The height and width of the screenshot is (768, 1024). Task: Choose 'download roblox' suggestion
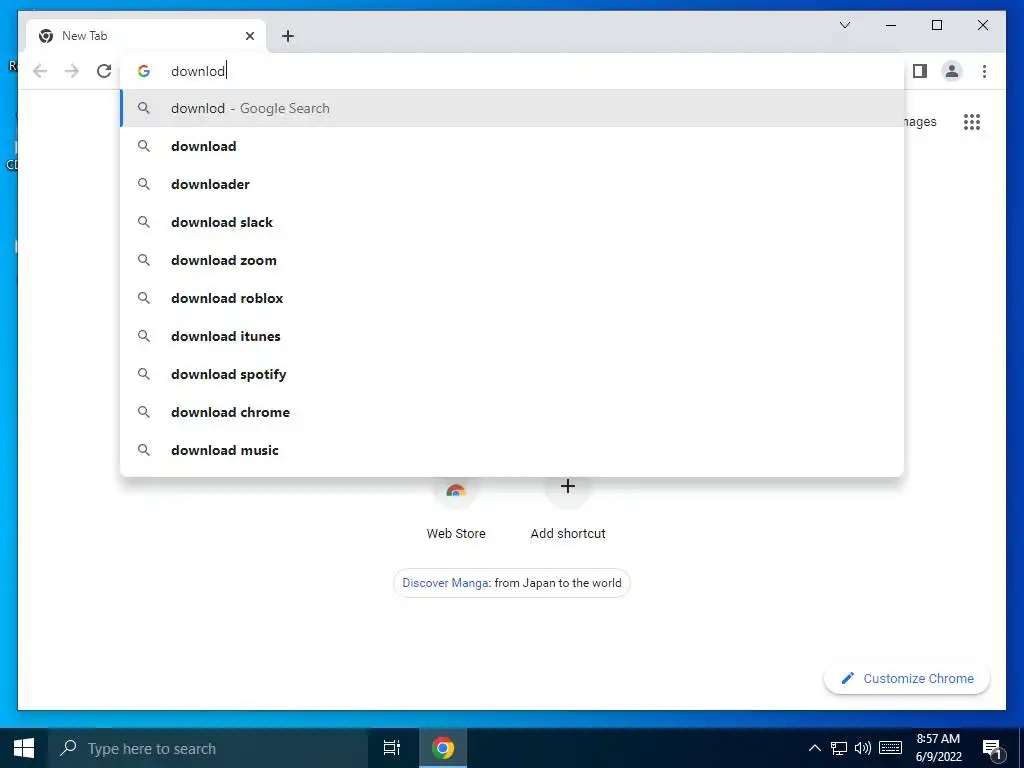(x=512, y=298)
